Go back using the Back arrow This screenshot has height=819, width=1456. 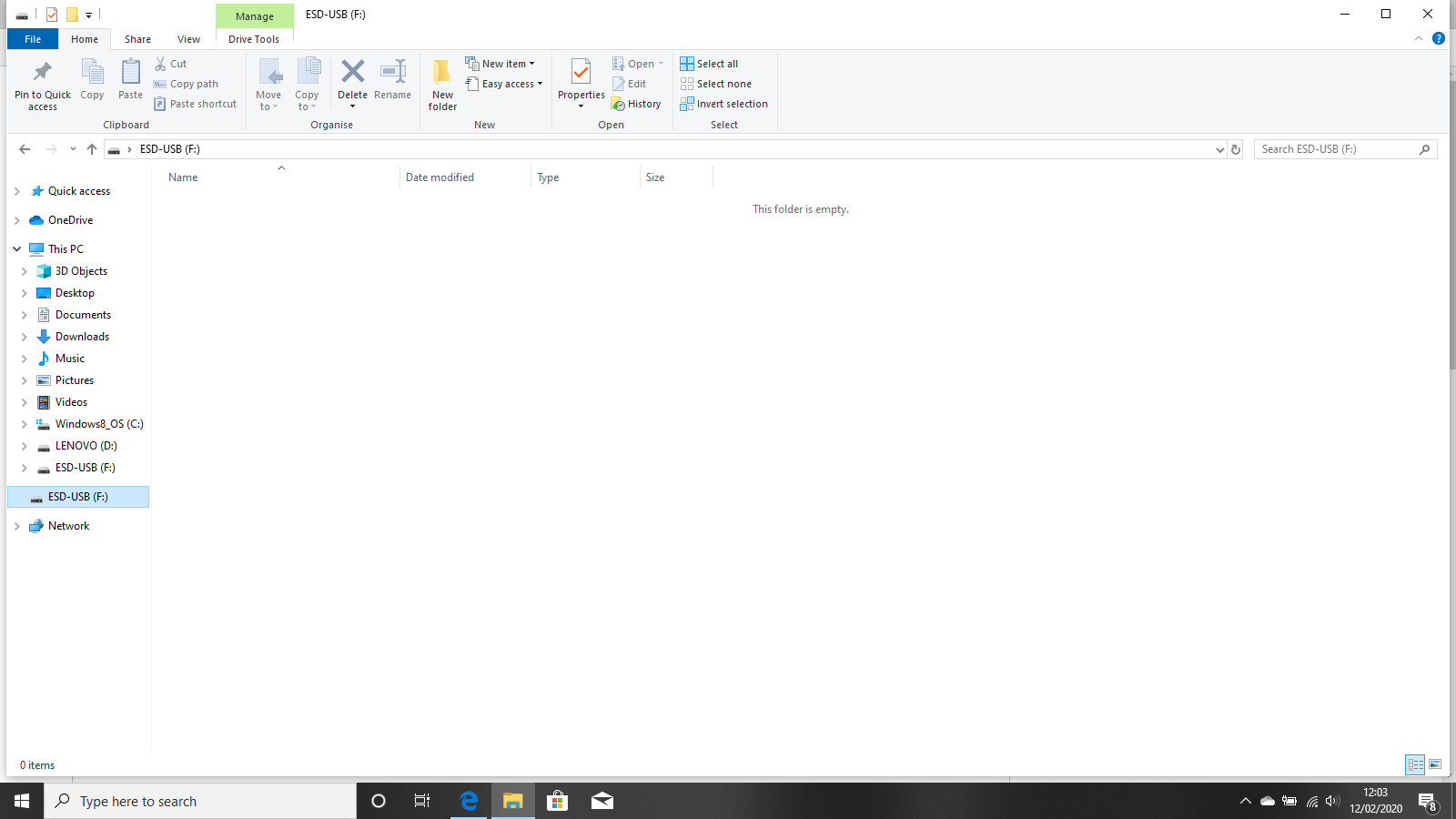tap(25, 149)
